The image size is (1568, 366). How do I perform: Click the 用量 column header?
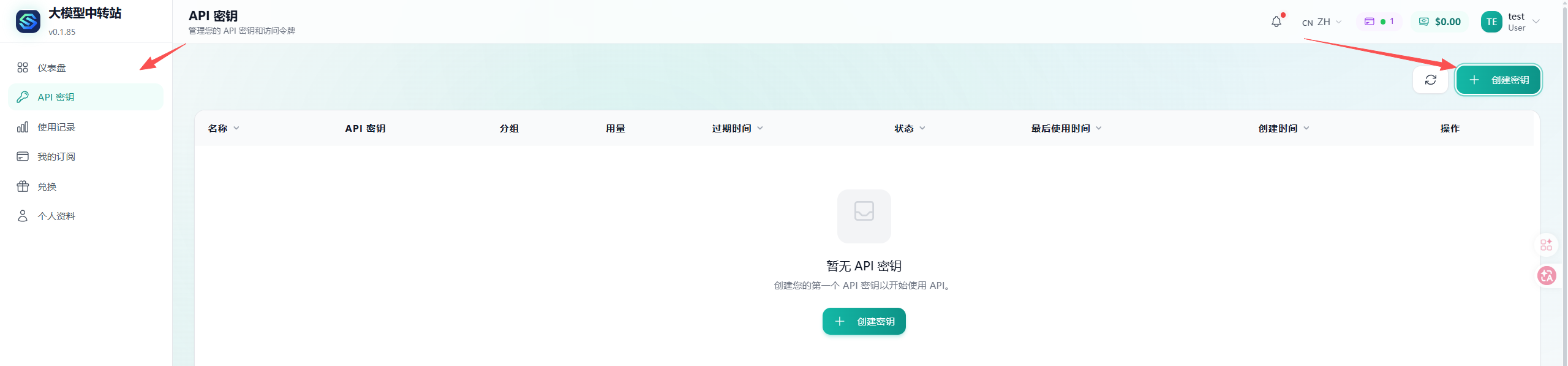pyautogui.click(x=616, y=128)
